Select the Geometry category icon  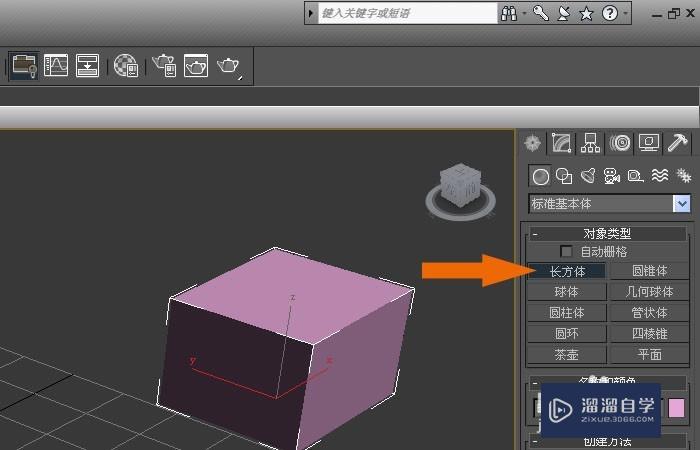tap(540, 176)
